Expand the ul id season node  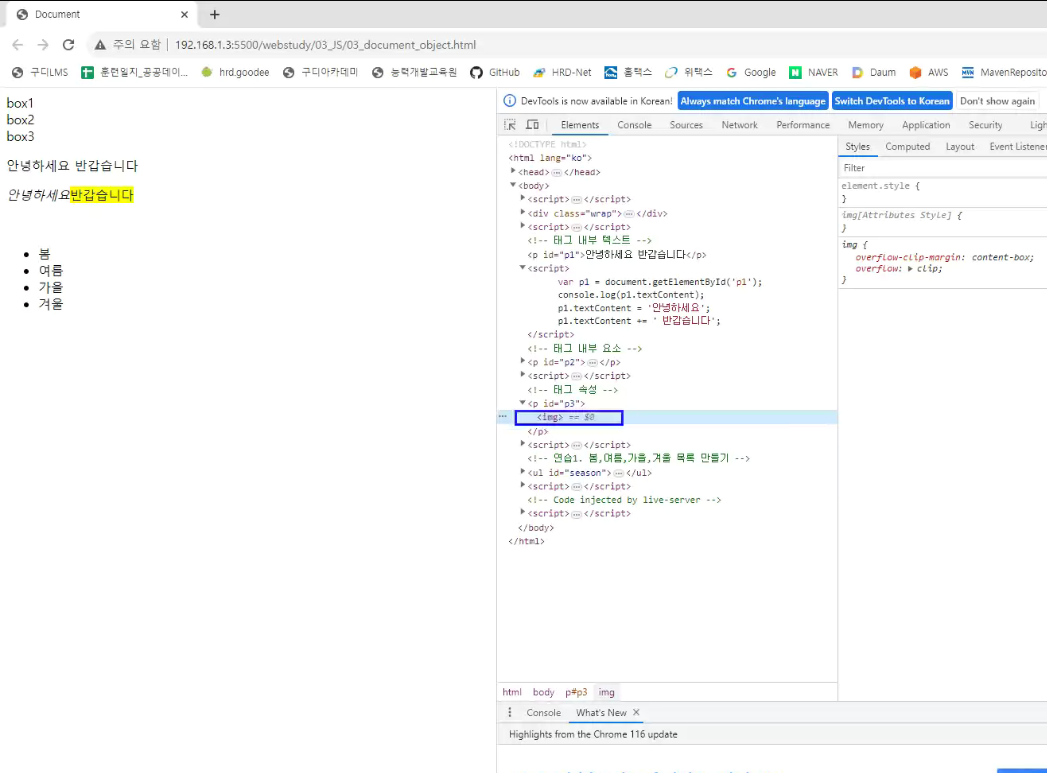[522, 472]
